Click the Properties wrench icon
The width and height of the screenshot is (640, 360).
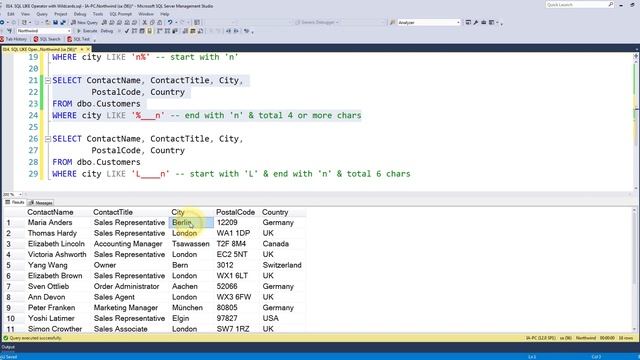pyautogui.click(x=476, y=22)
